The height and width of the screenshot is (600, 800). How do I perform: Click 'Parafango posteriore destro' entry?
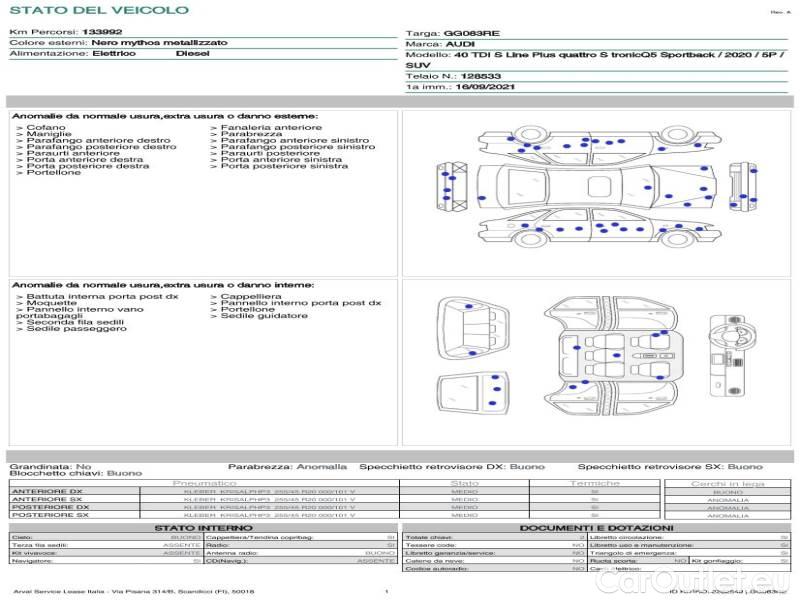click(x=102, y=146)
